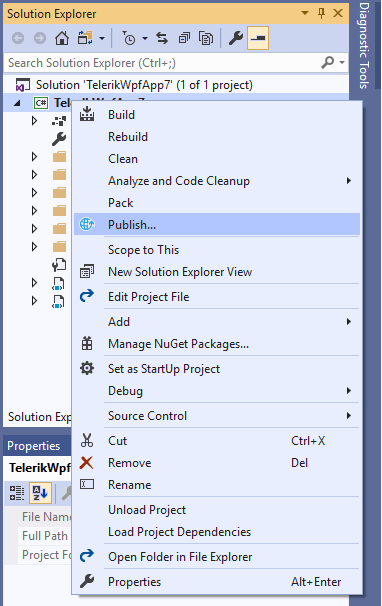Close the Solution Explorer panel

coord(338,14)
